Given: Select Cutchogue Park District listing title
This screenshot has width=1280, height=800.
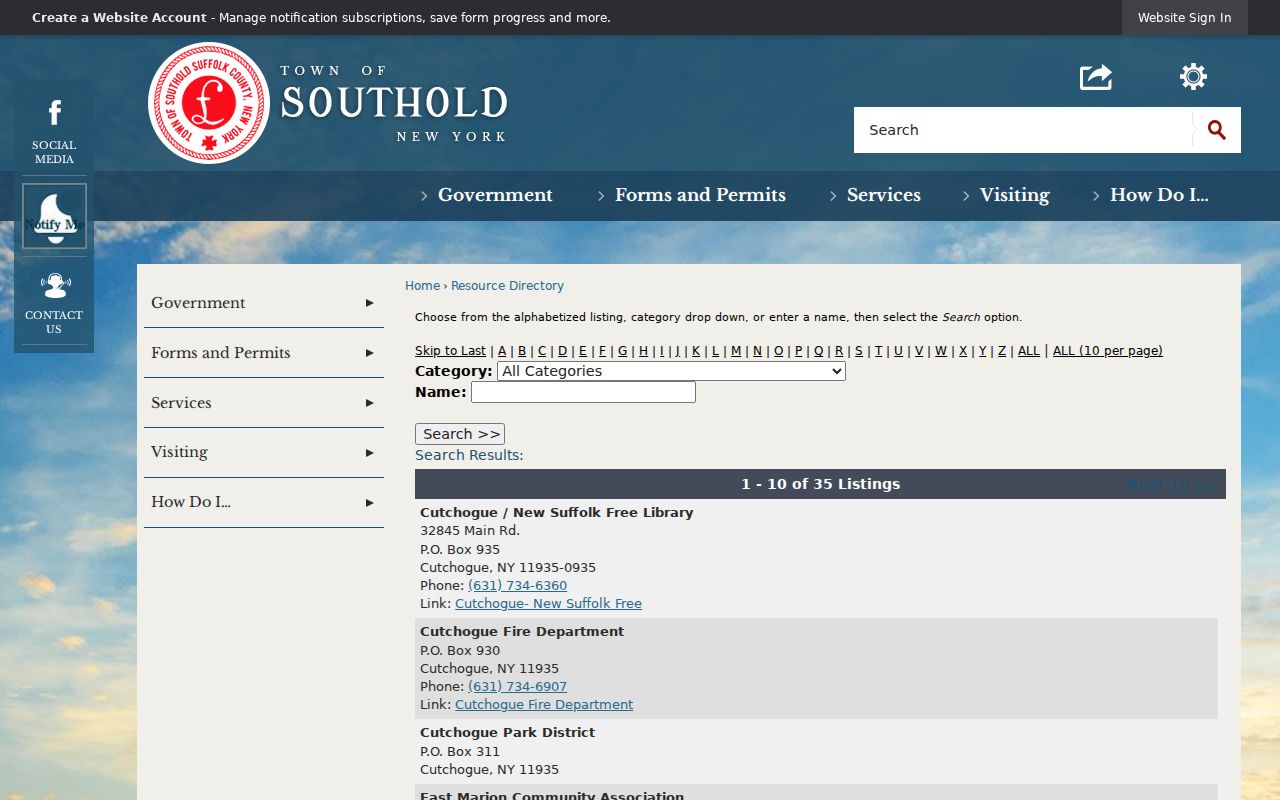Looking at the screenshot, I should point(507,733).
